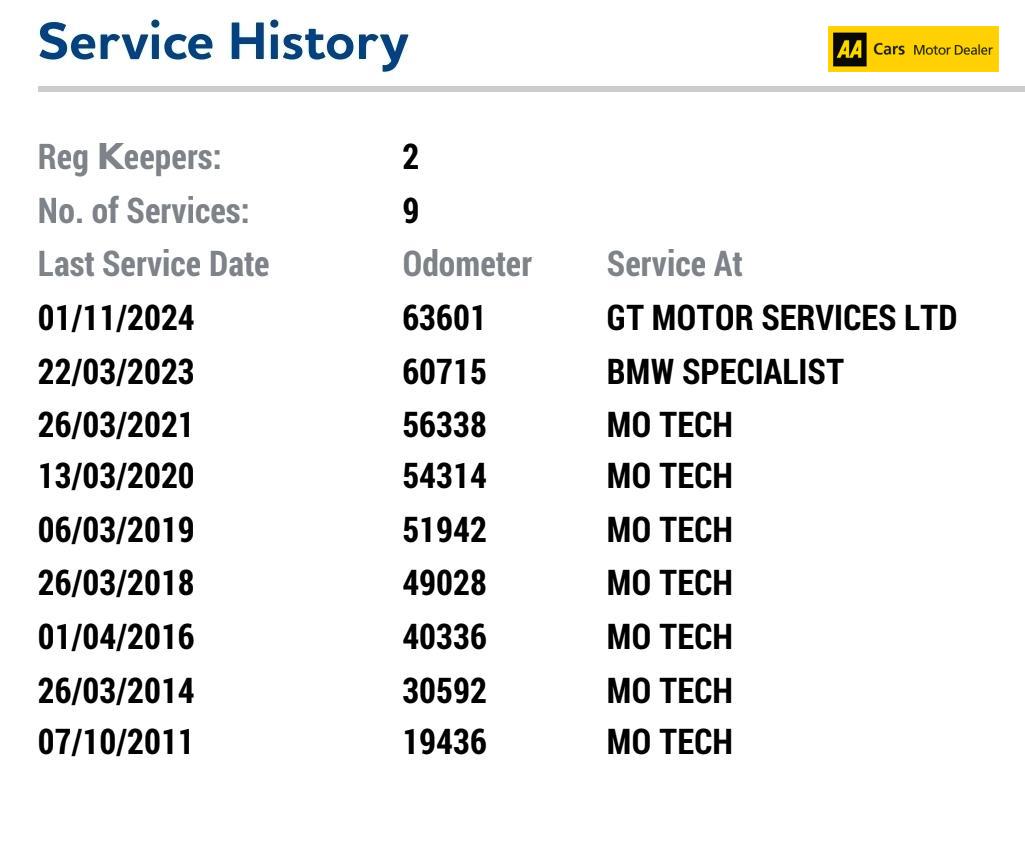Select the 06/03/2019 service date
The image size is (1025, 864).
(116, 529)
